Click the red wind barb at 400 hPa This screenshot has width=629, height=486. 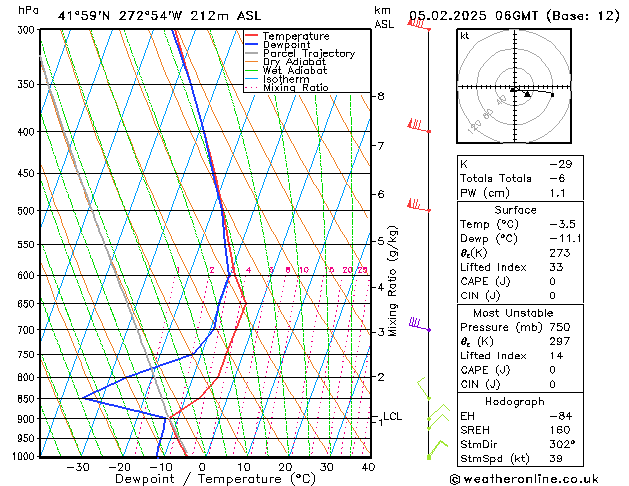(x=419, y=126)
